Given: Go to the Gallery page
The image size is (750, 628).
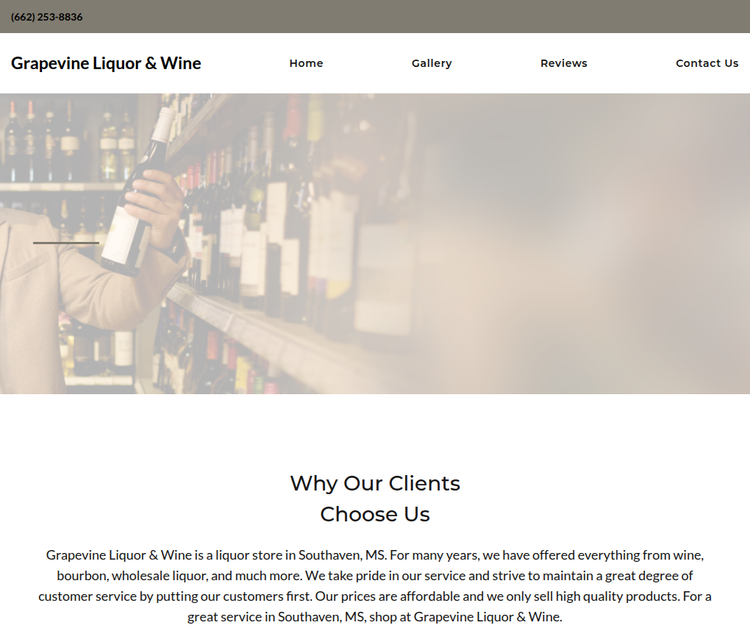Looking at the screenshot, I should pyautogui.click(x=431, y=63).
